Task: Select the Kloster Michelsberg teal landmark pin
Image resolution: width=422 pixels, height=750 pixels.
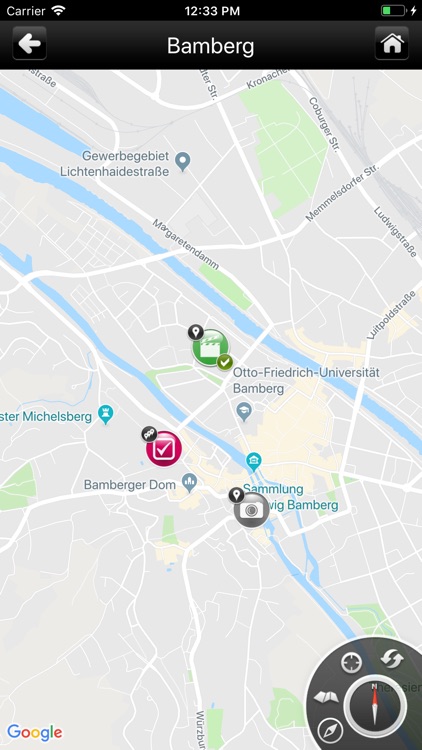Action: click(105, 414)
